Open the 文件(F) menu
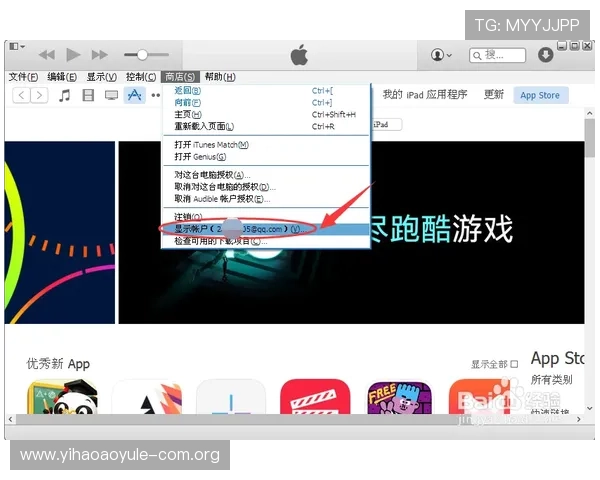This screenshot has width=600, height=480. [x=23, y=77]
